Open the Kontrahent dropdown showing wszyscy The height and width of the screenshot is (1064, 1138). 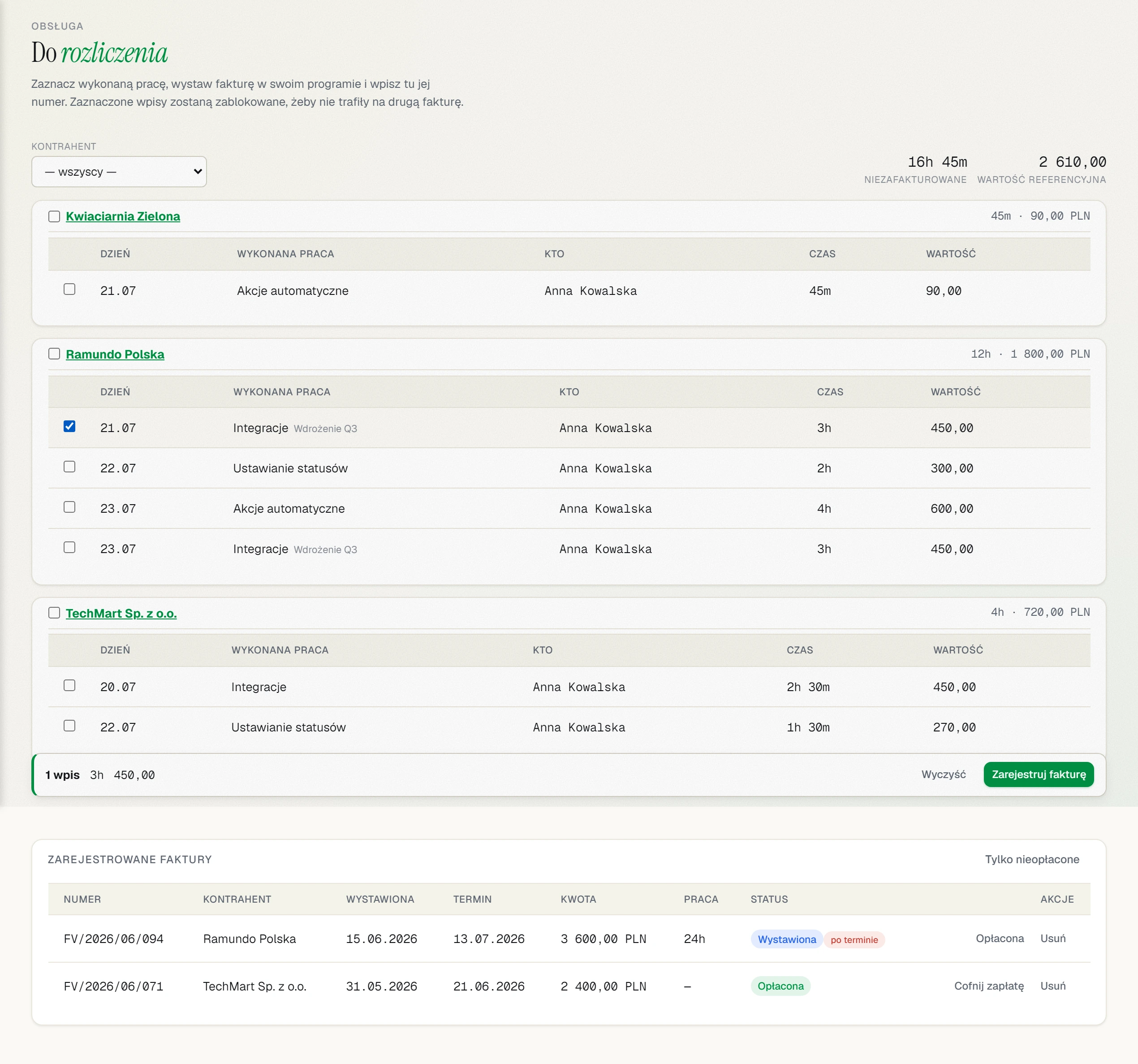(x=118, y=172)
